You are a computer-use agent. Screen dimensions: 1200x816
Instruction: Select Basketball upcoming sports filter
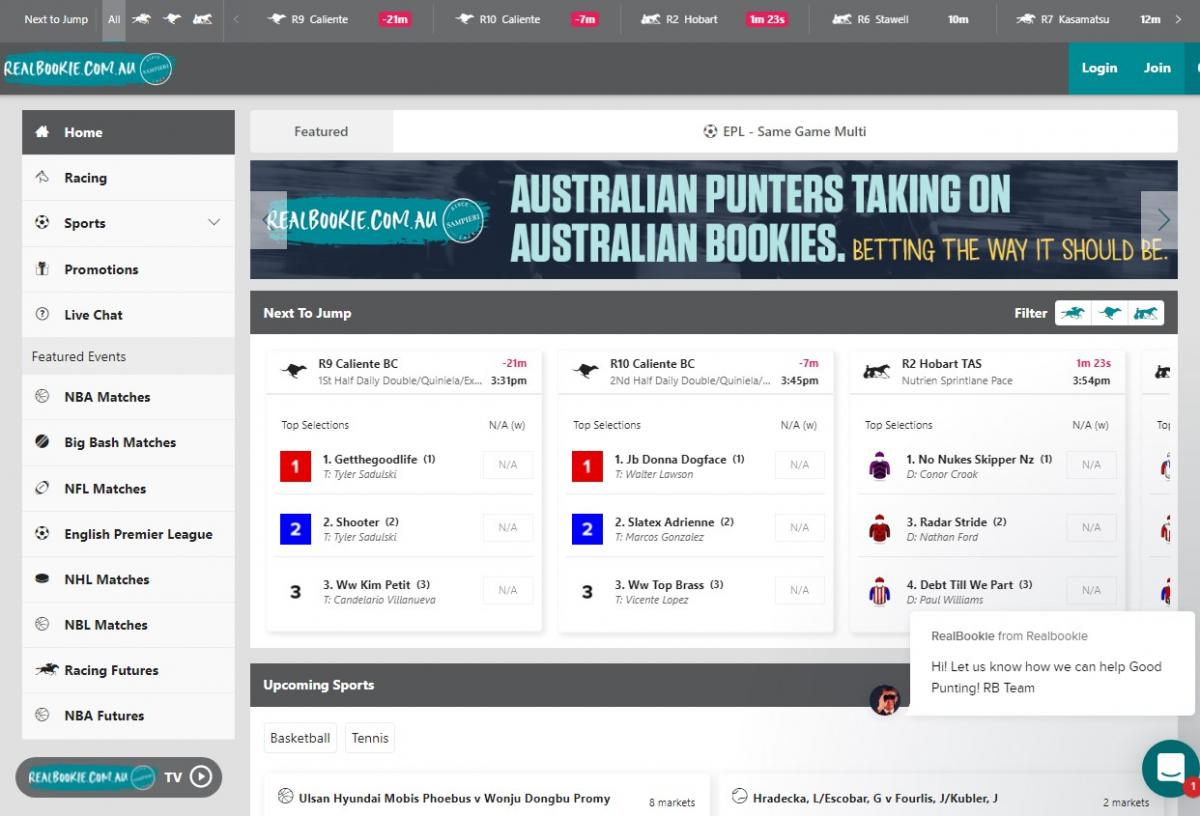[300, 738]
